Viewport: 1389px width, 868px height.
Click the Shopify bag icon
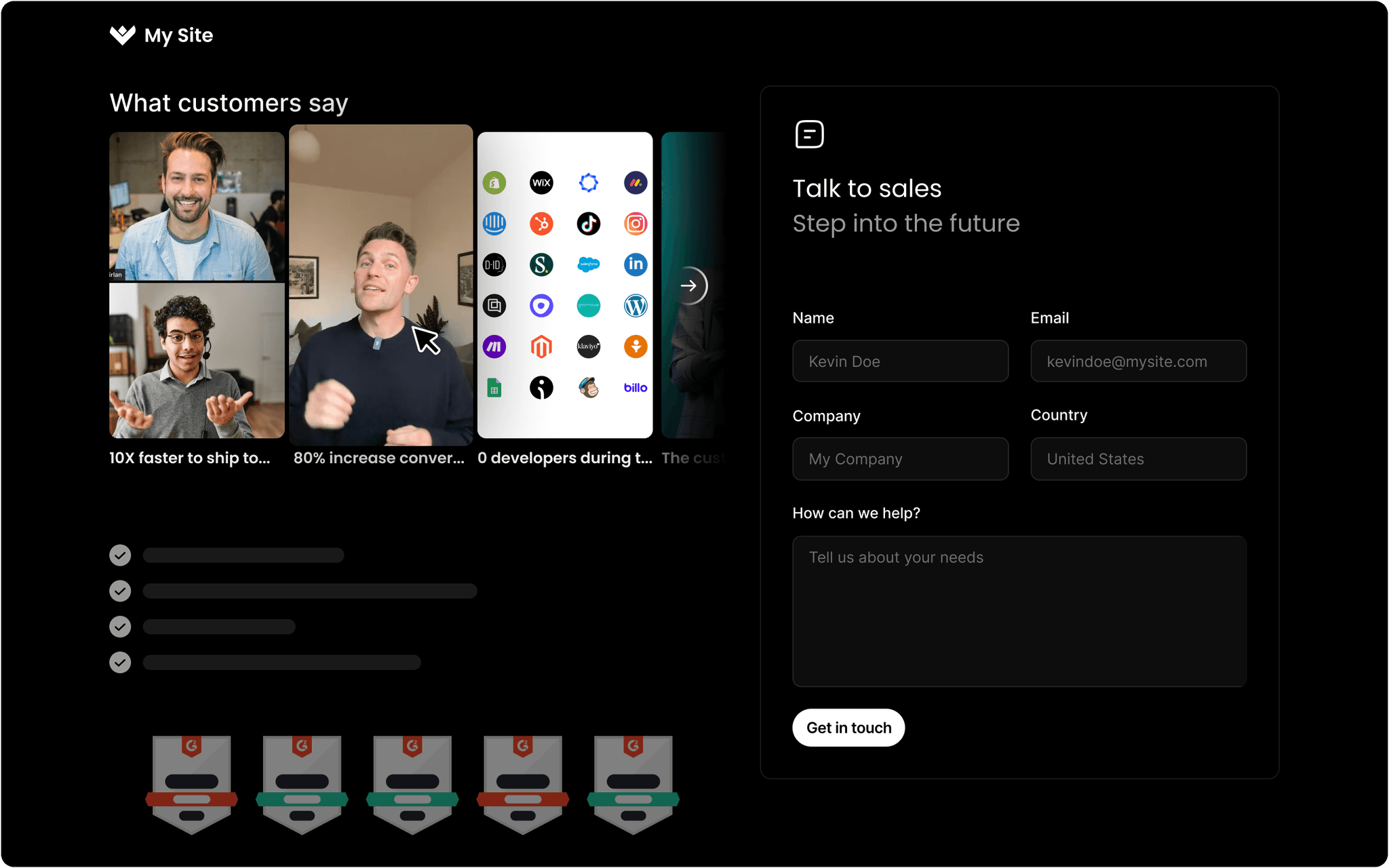(x=494, y=182)
